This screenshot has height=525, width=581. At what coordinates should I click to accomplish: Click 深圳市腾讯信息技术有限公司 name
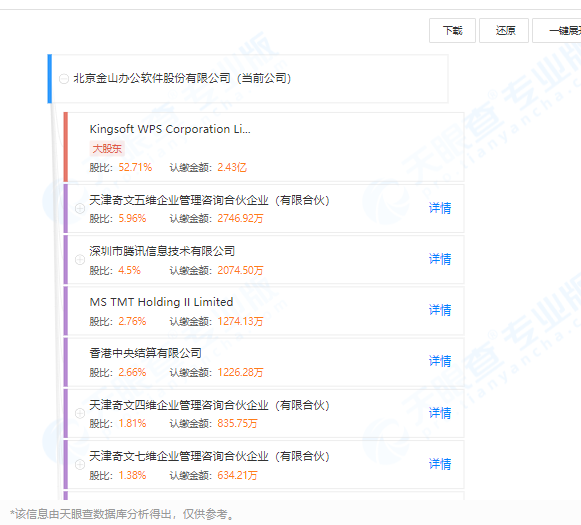click(x=162, y=251)
